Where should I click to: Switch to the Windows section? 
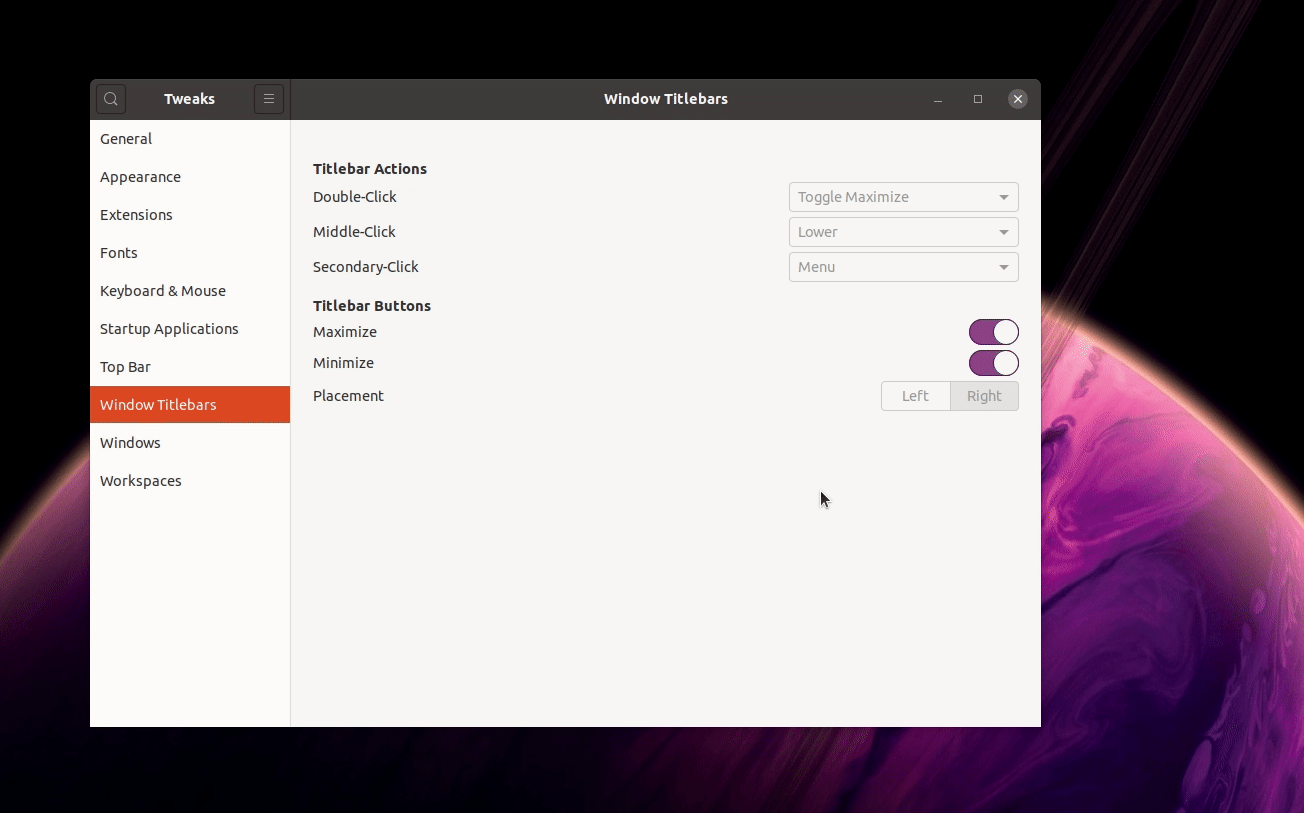click(x=130, y=442)
